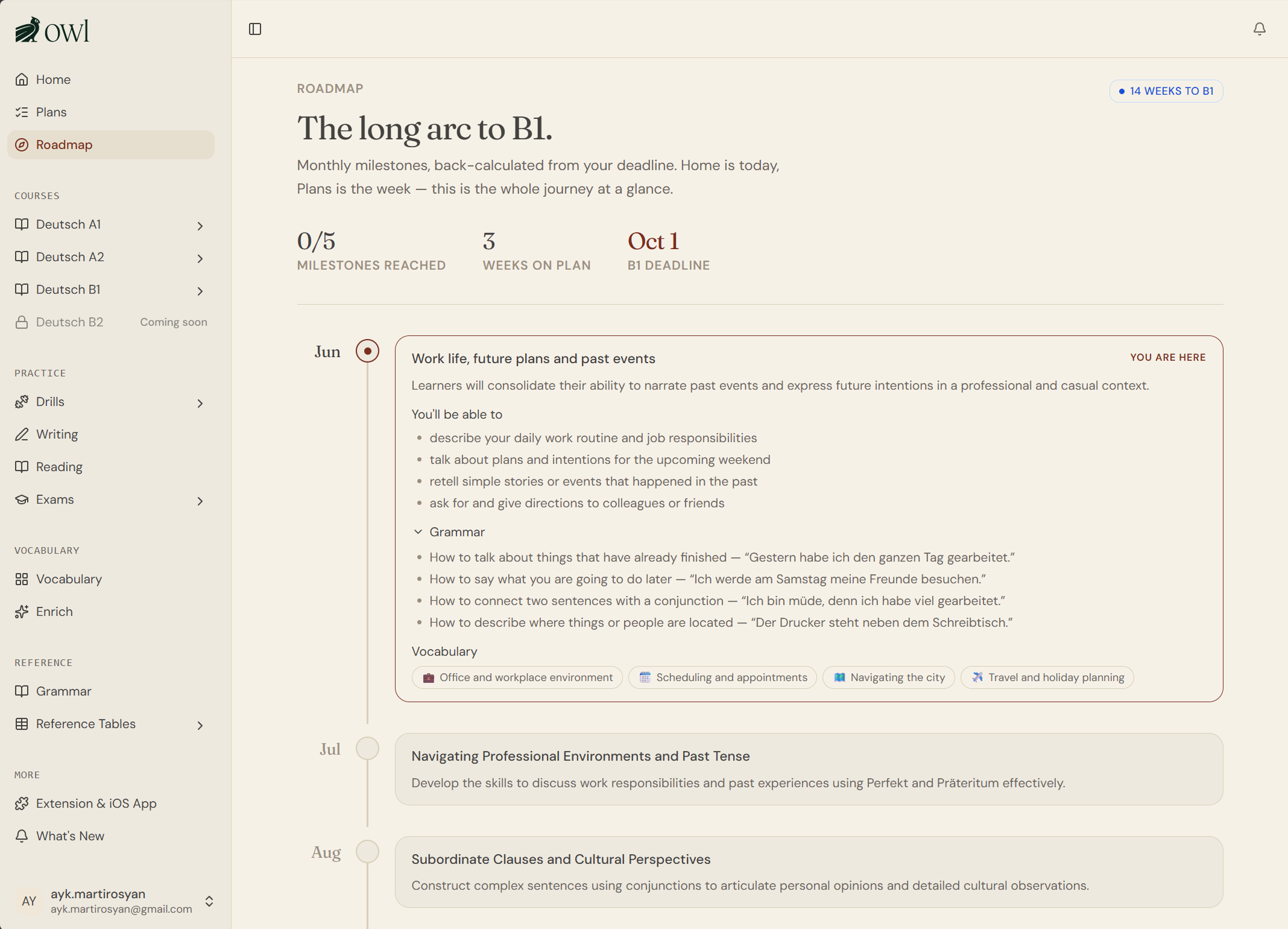Click the What's New bell icon
The height and width of the screenshot is (929, 1288).
click(22, 836)
